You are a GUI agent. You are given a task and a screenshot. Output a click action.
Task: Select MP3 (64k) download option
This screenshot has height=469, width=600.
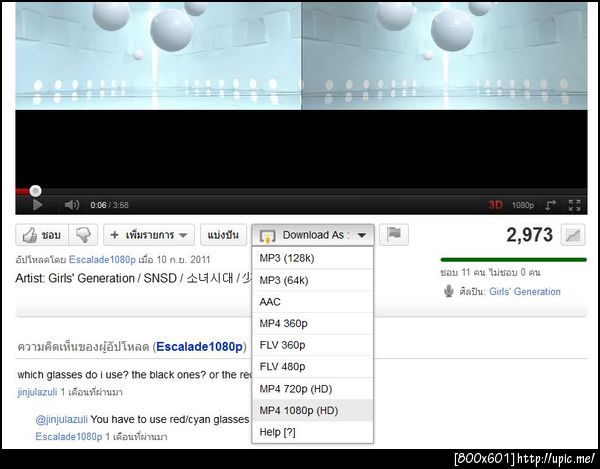point(313,280)
